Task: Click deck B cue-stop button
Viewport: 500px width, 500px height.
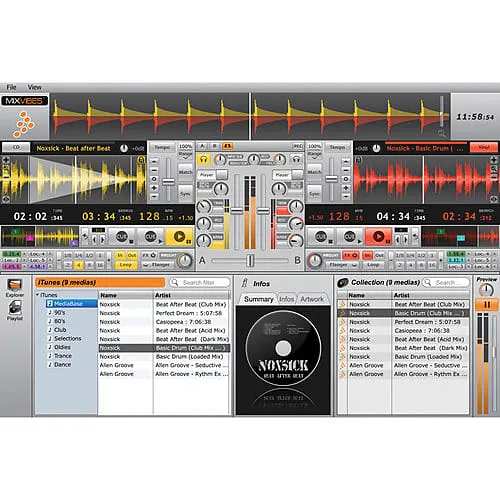Action: coord(321,237)
